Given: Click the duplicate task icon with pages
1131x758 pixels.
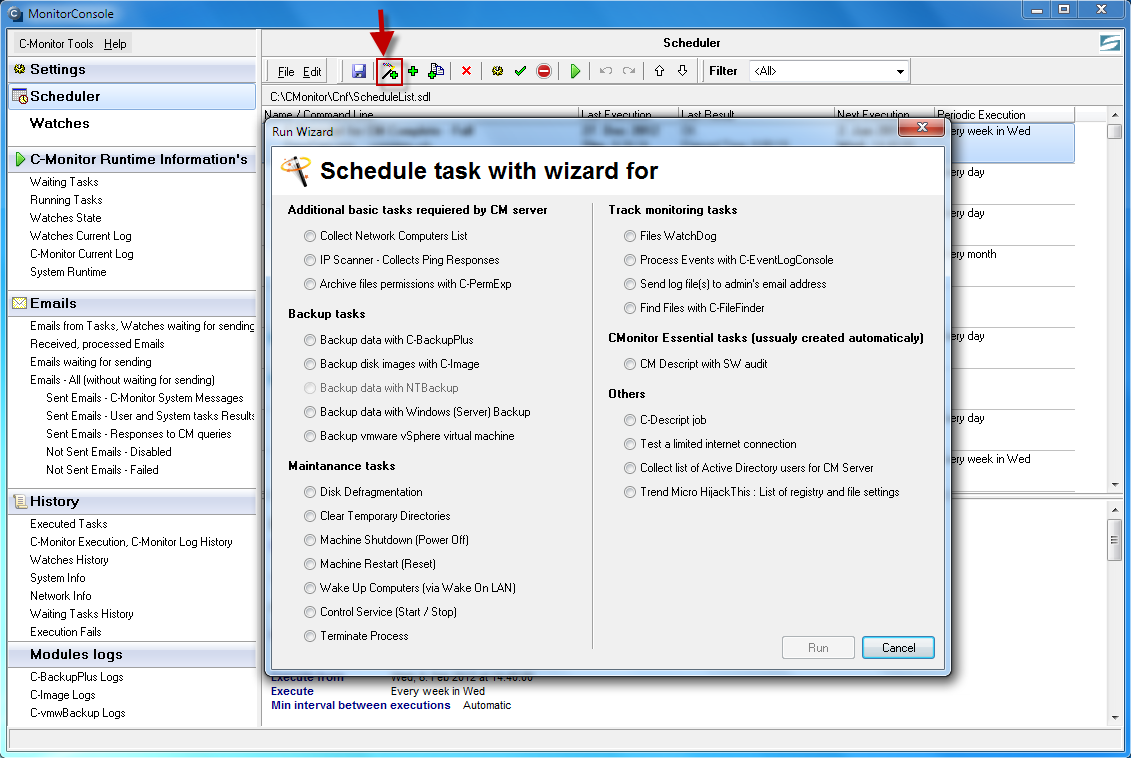Looking at the screenshot, I should [436, 71].
